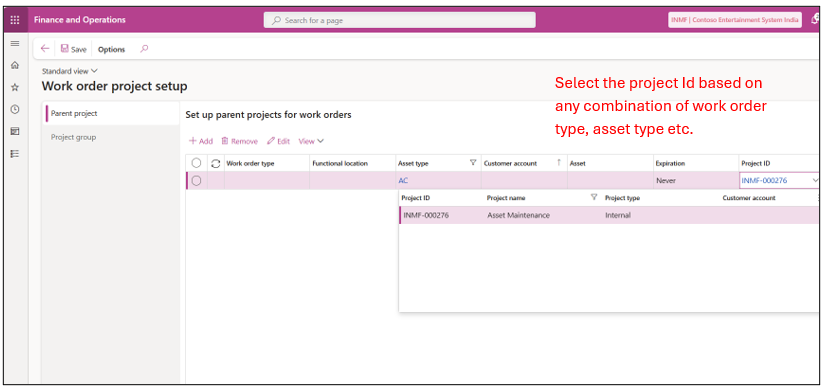Click the Never expiration cell

pyautogui.click(x=695, y=181)
